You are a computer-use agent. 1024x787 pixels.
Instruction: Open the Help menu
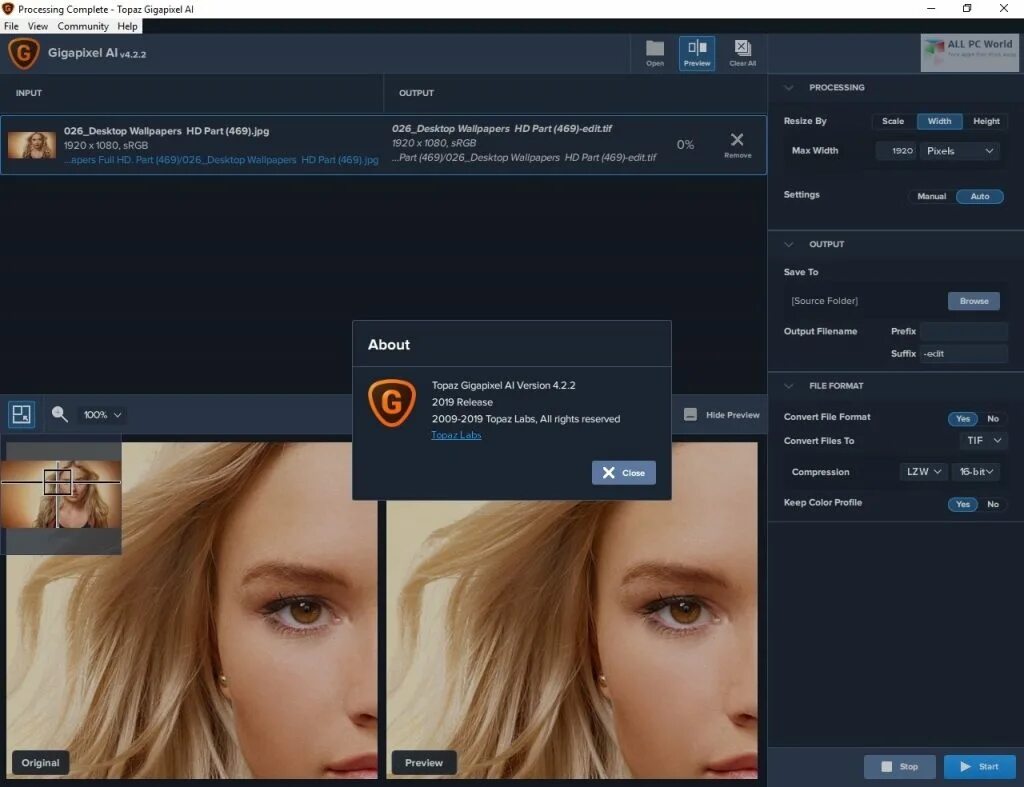coord(127,26)
